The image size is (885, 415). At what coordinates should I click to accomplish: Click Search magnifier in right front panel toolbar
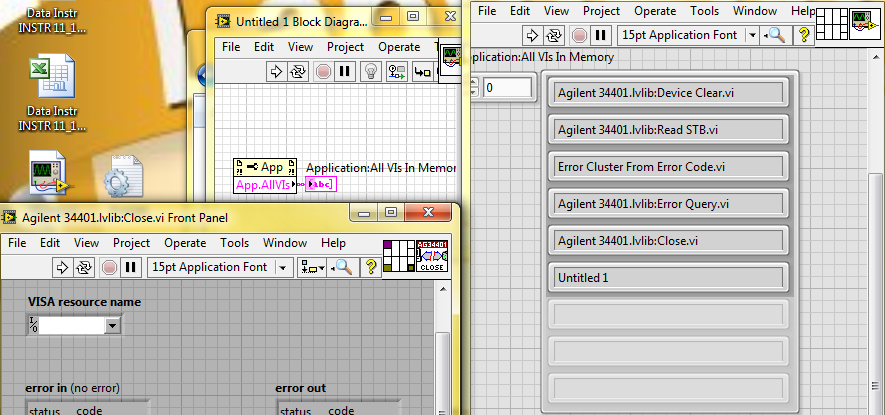coord(775,35)
